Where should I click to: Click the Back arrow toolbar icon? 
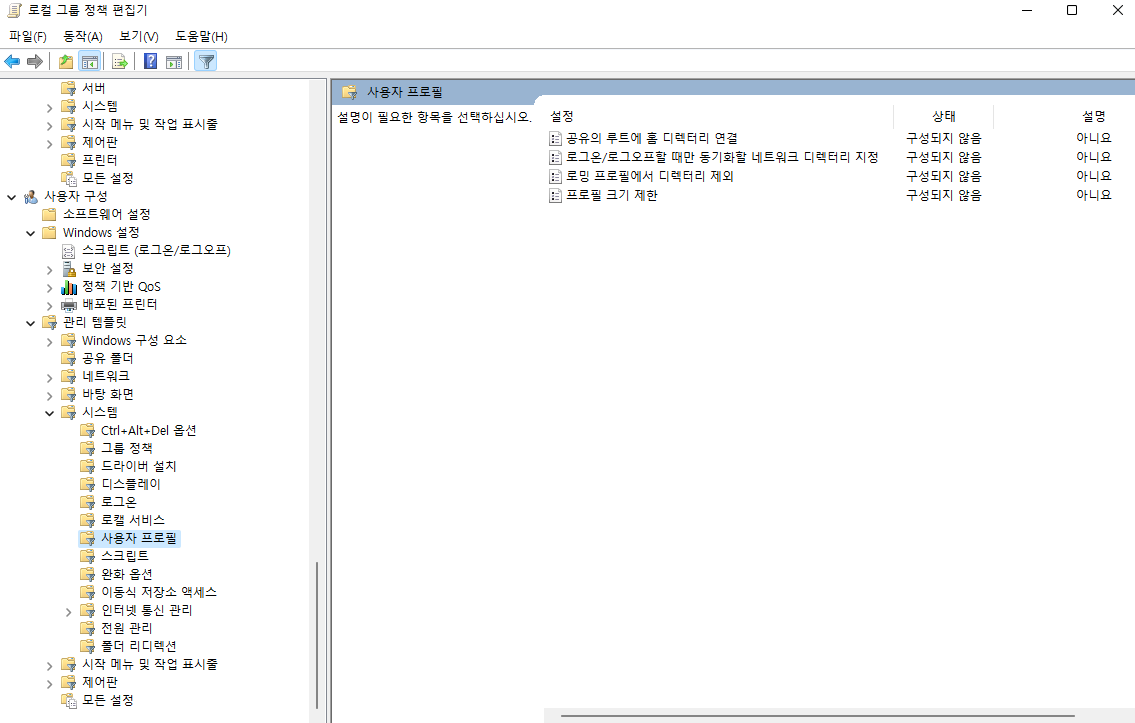click(x=13, y=62)
